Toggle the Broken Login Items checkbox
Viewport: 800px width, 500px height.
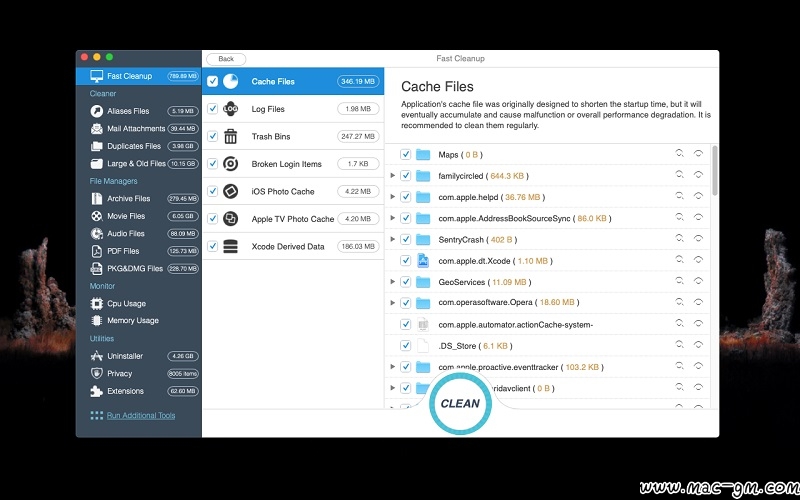[213, 164]
